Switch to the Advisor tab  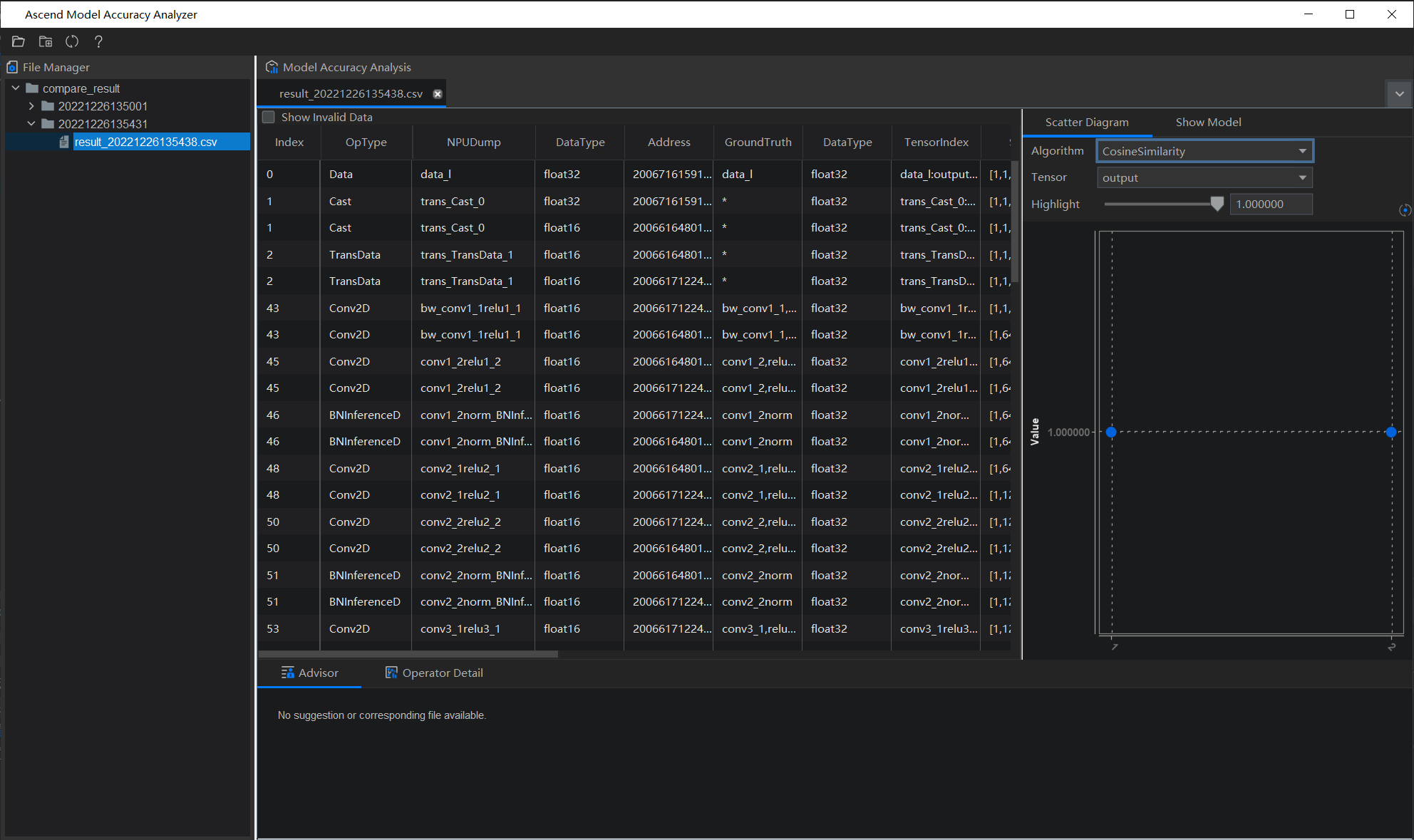(x=309, y=673)
